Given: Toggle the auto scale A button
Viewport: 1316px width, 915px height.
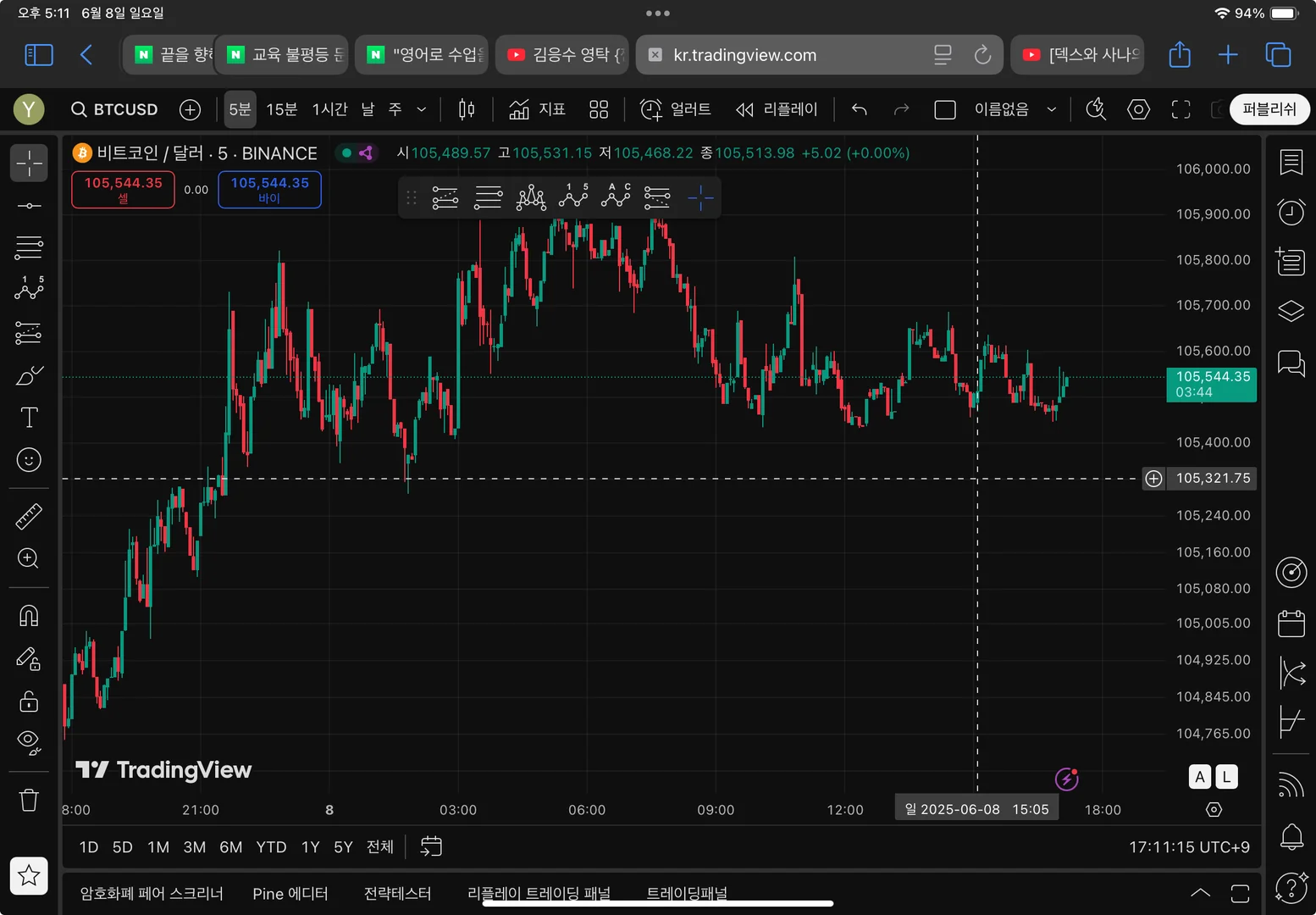Looking at the screenshot, I should point(1199,777).
